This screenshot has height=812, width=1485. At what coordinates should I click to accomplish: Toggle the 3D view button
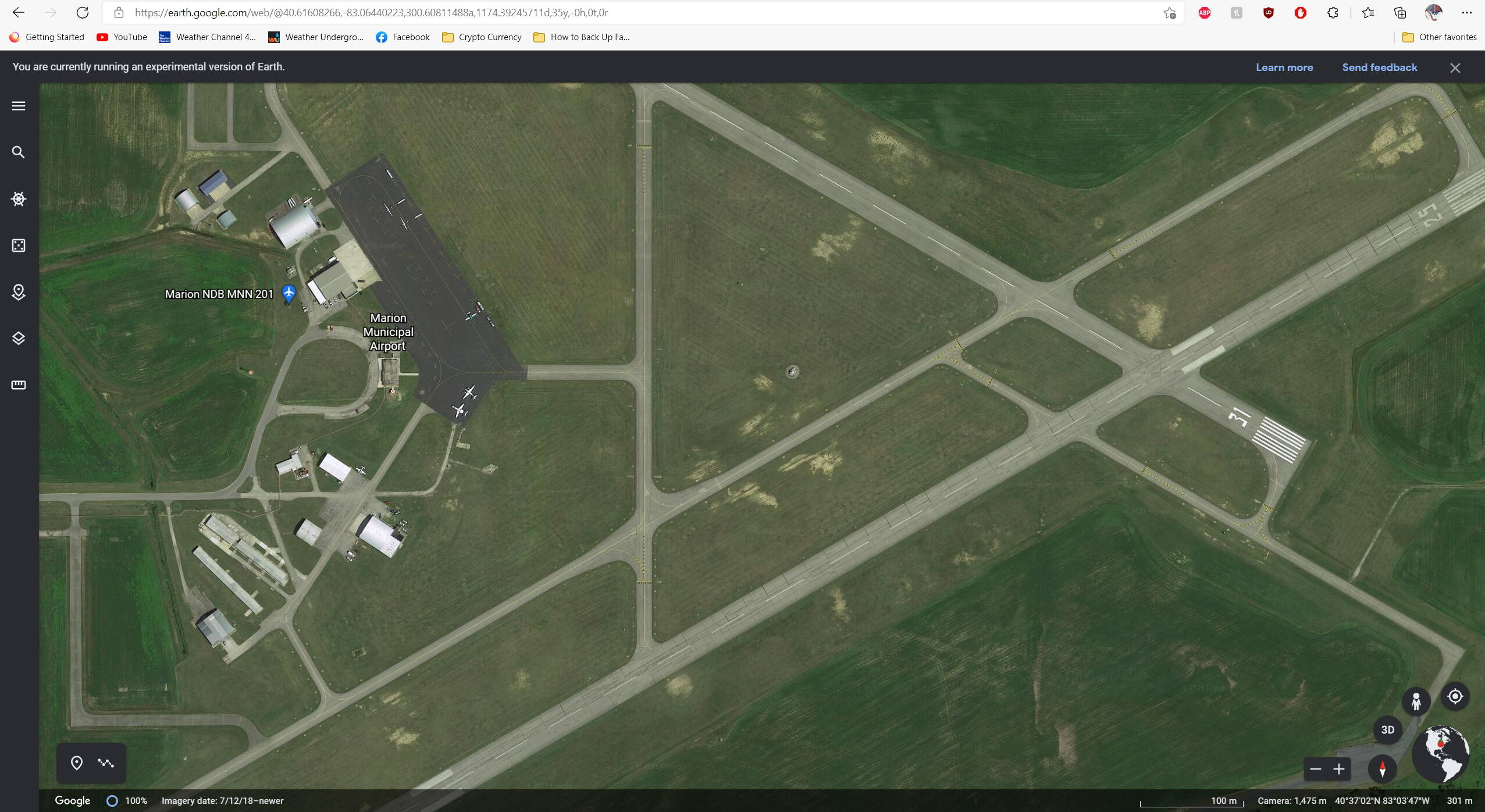[x=1387, y=729]
